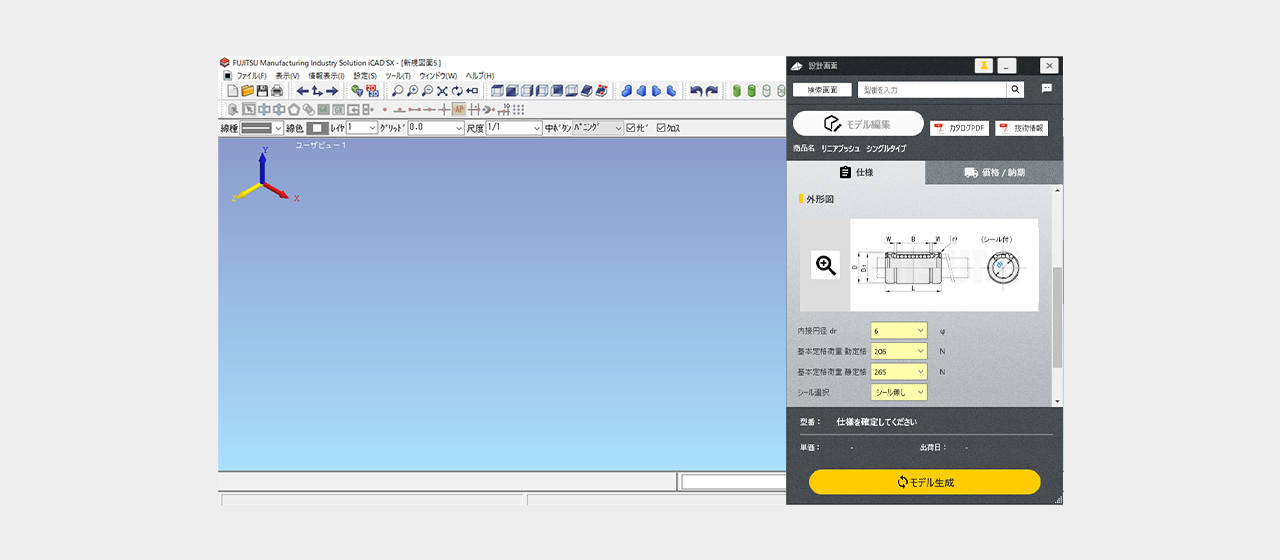Click the 線色 color swatch
The image size is (1280, 560).
(316, 128)
